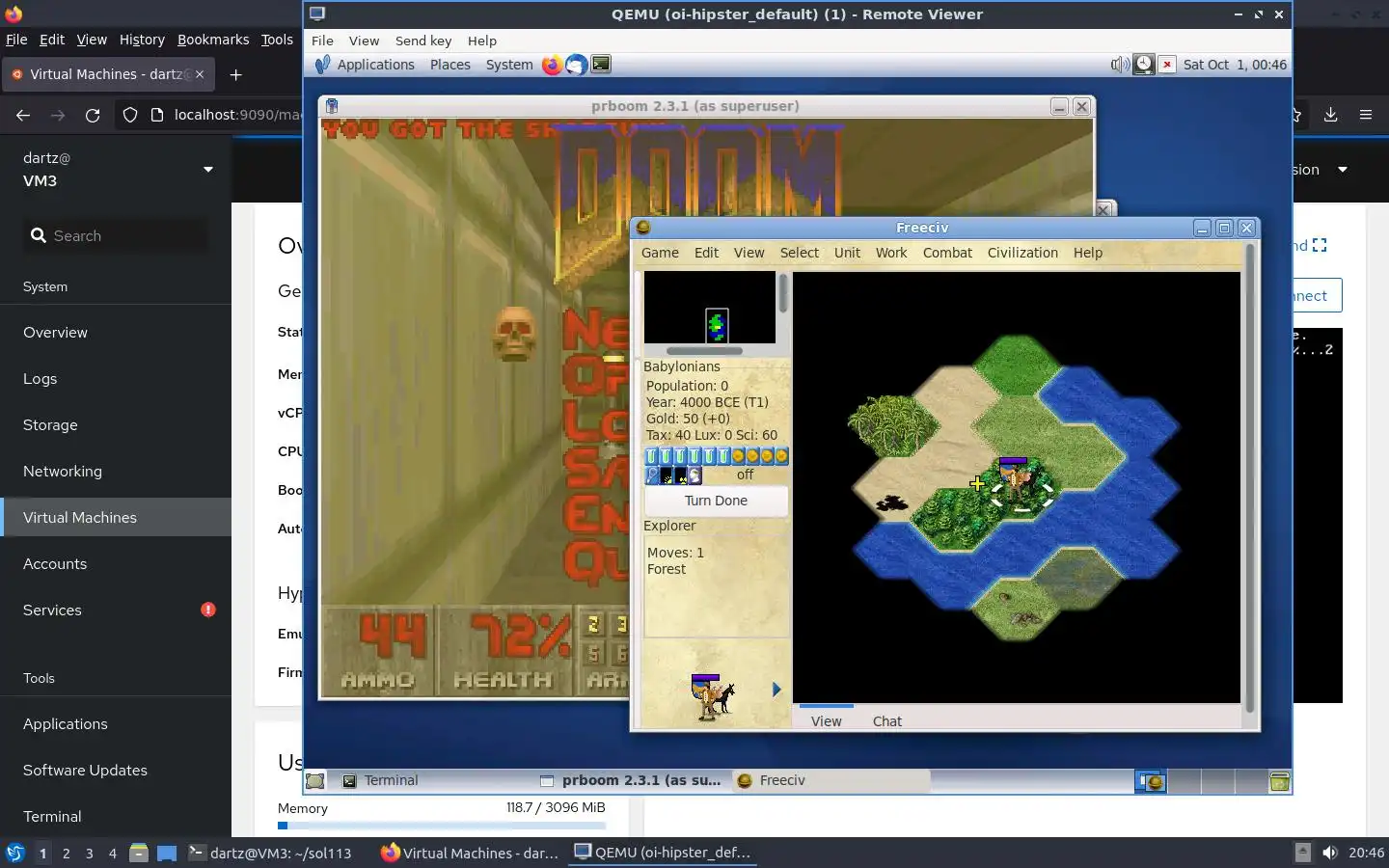Open trash icon in guest bottom panel
The width and height of the screenshot is (1389, 868).
[x=1280, y=781]
